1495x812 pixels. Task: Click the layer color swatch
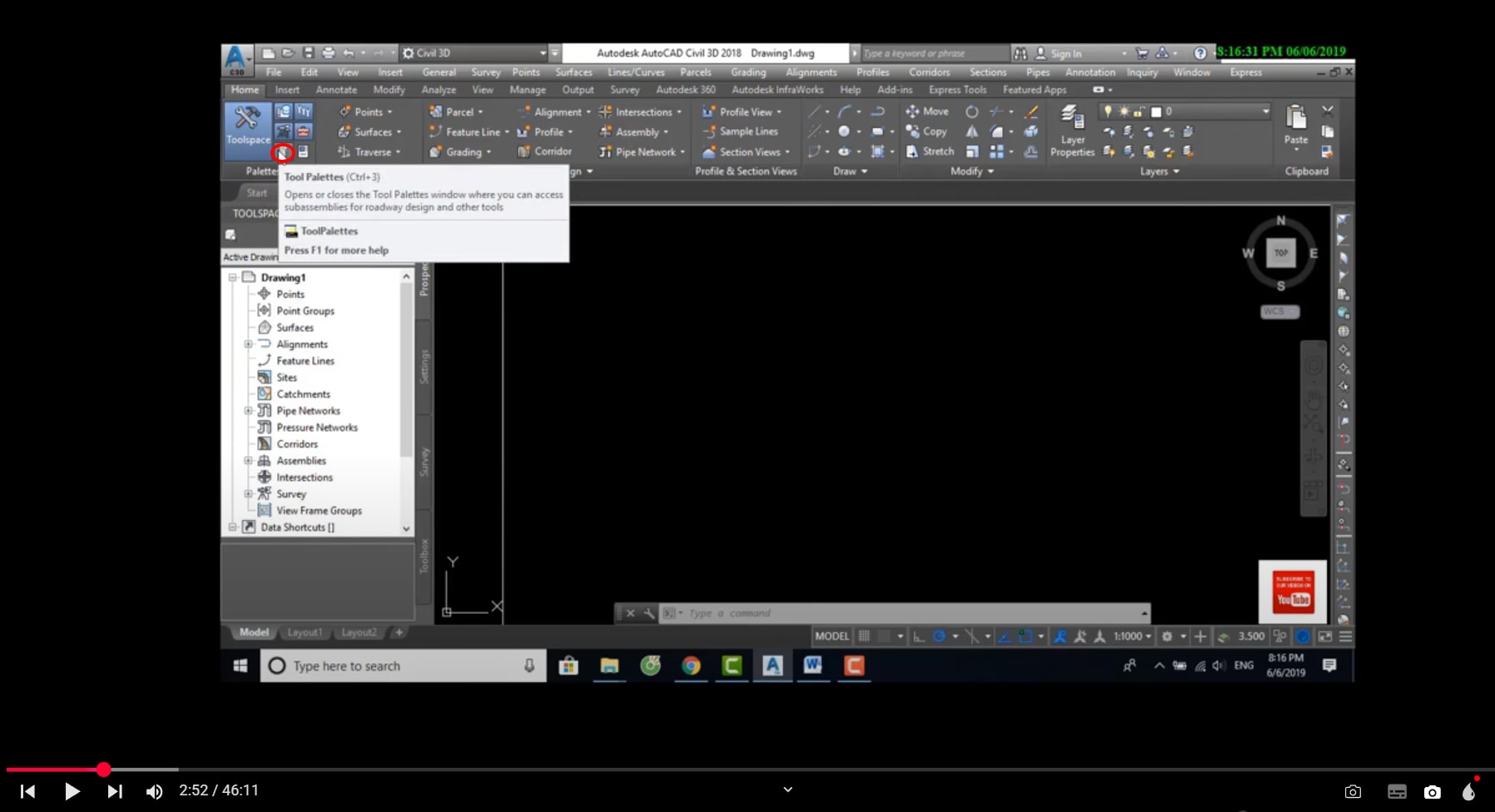click(x=1156, y=111)
